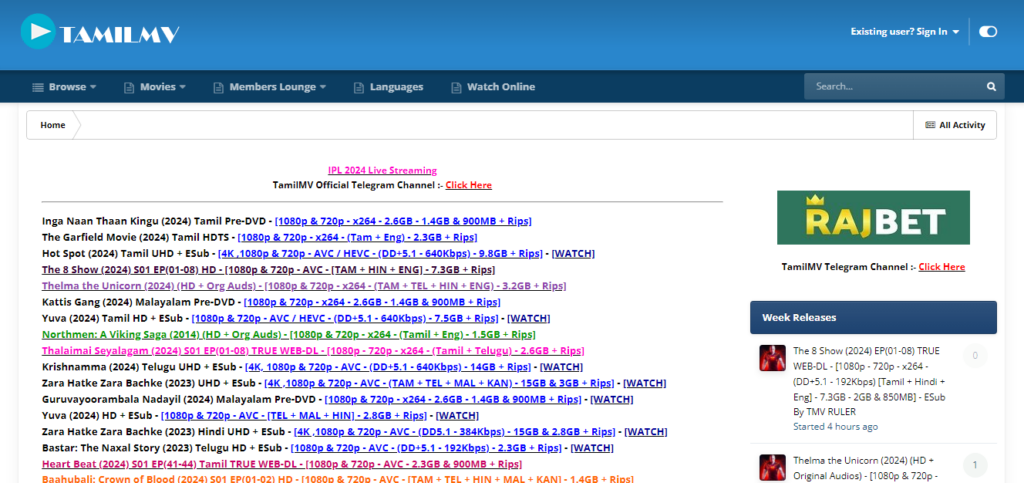Expand the Browse dropdown menu

point(65,87)
